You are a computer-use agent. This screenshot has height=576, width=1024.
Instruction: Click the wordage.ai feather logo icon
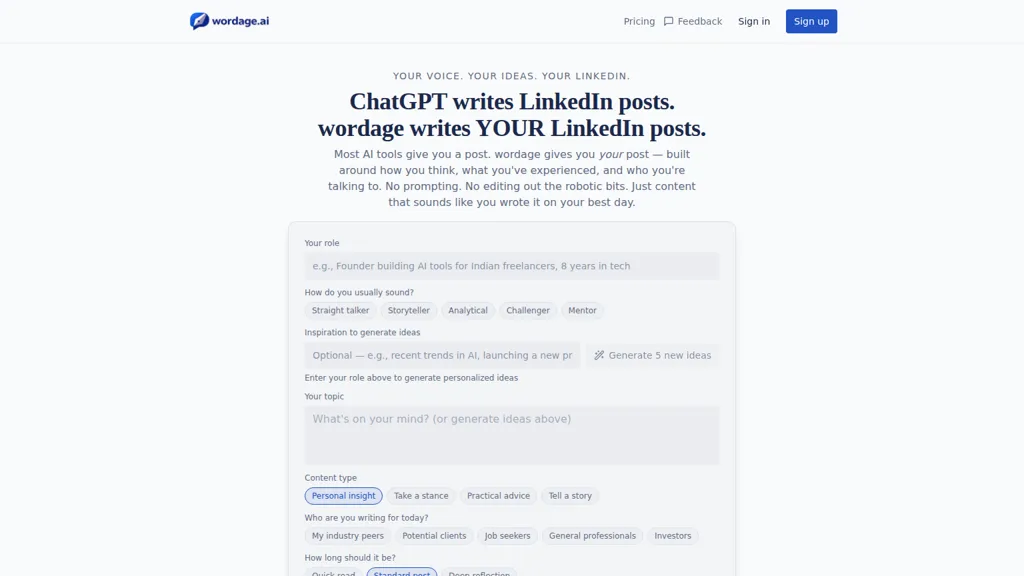(199, 21)
